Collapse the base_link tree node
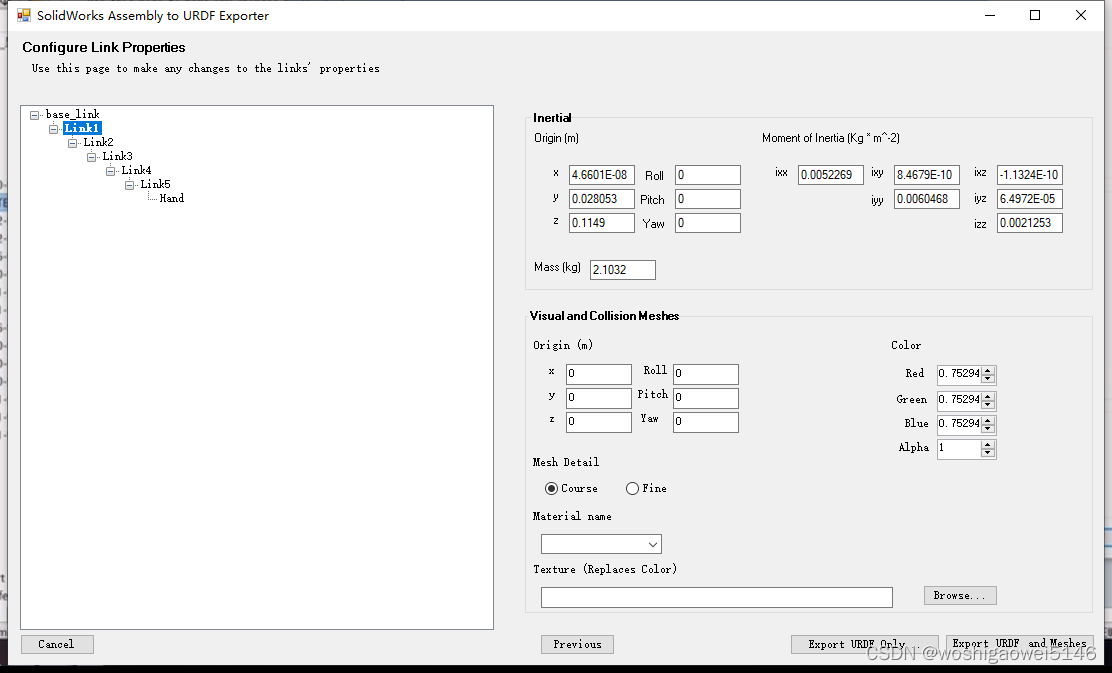The height and width of the screenshot is (673, 1112). click(x=34, y=115)
